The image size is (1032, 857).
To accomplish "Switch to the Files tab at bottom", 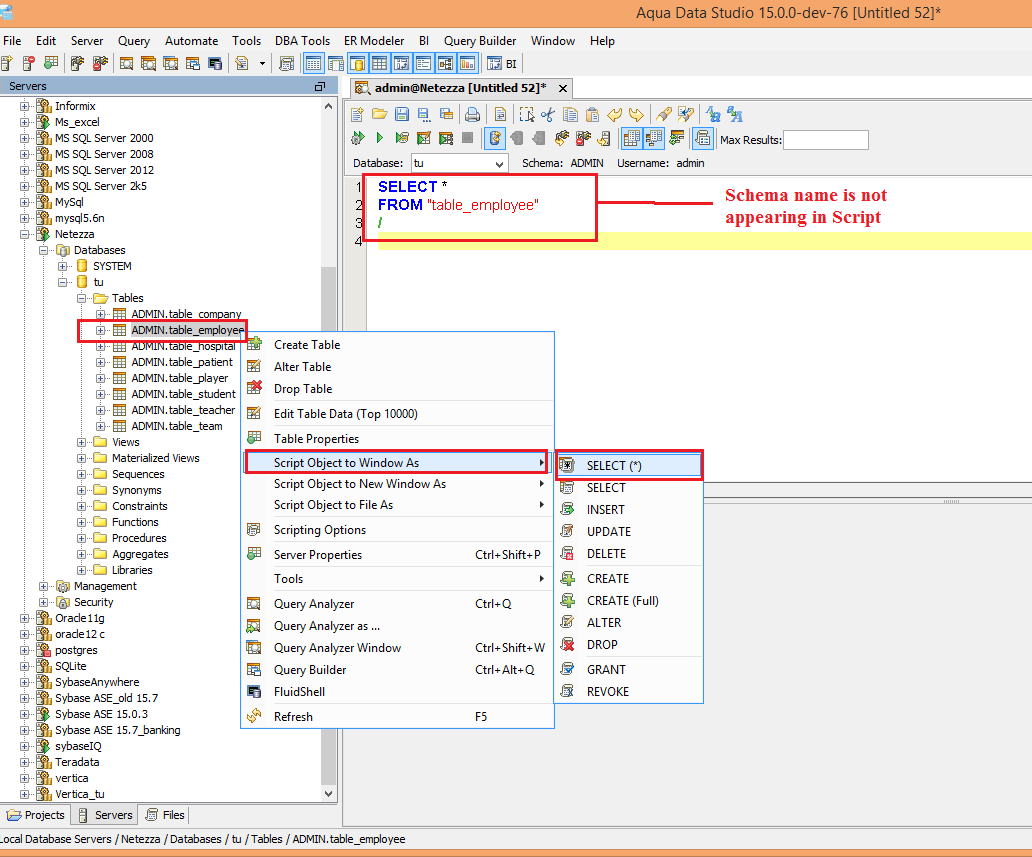I will (165, 815).
